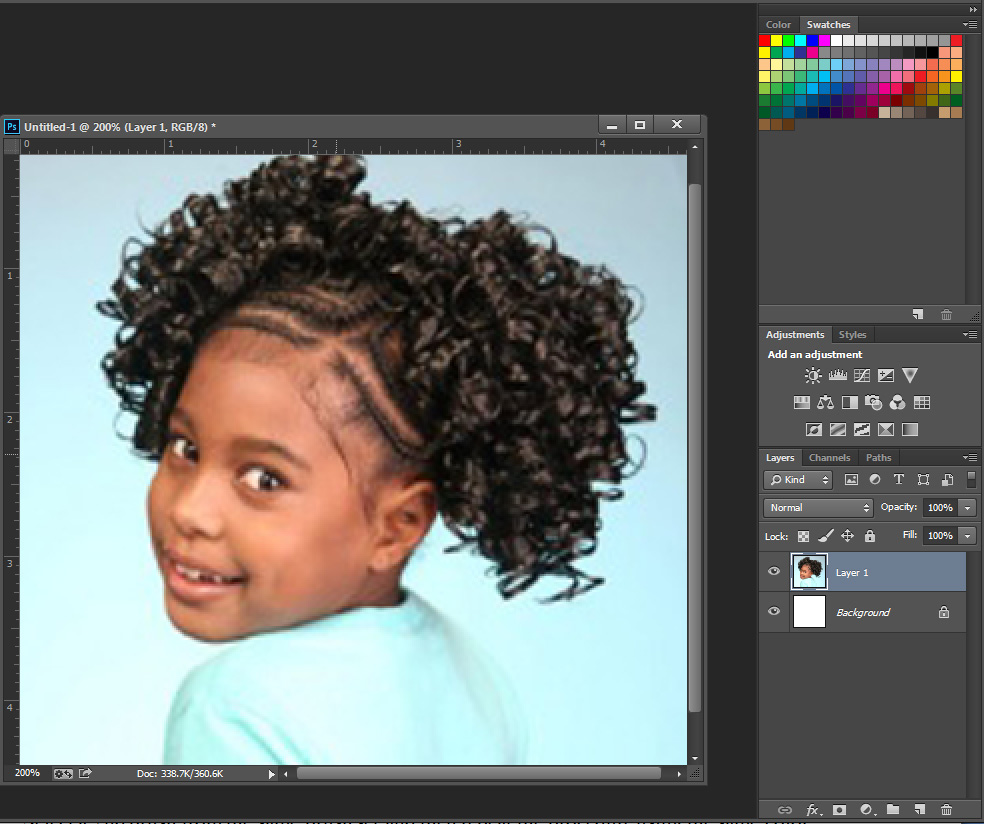Switch to the Channels tab
The height and width of the screenshot is (824, 984).
point(829,457)
